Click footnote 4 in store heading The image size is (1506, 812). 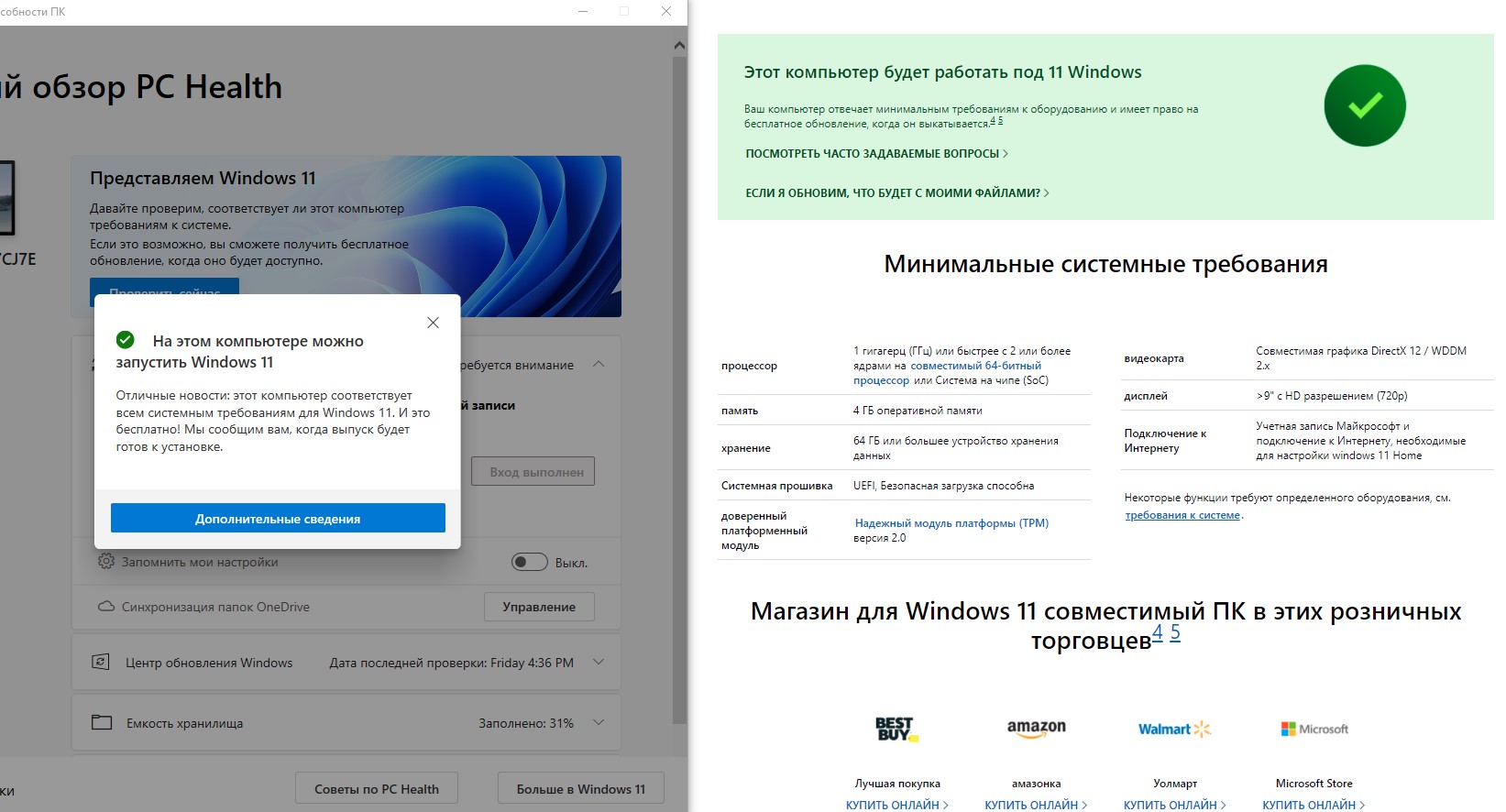(x=1158, y=632)
